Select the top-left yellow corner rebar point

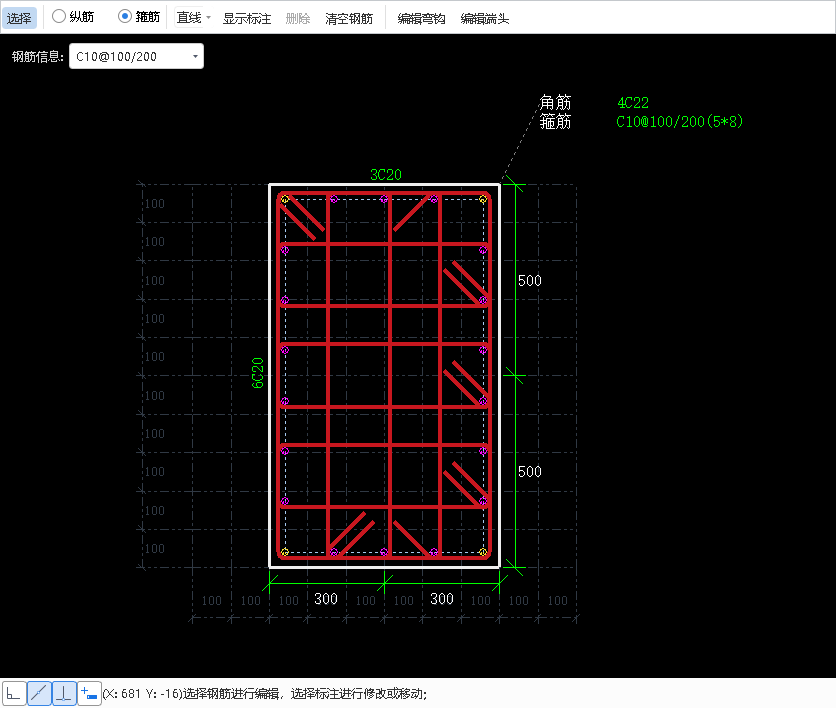pyautogui.click(x=285, y=199)
